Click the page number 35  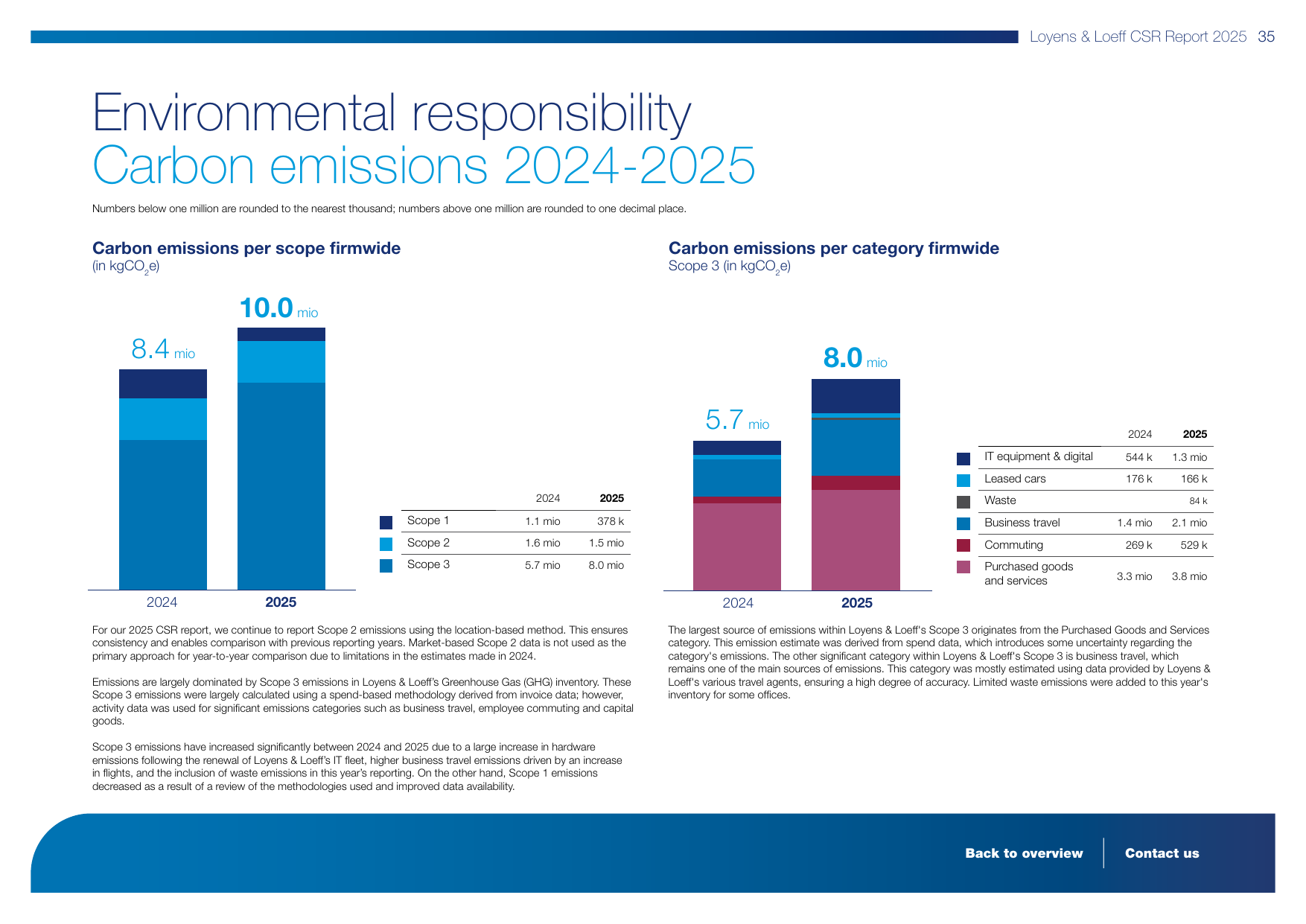tap(1266, 36)
